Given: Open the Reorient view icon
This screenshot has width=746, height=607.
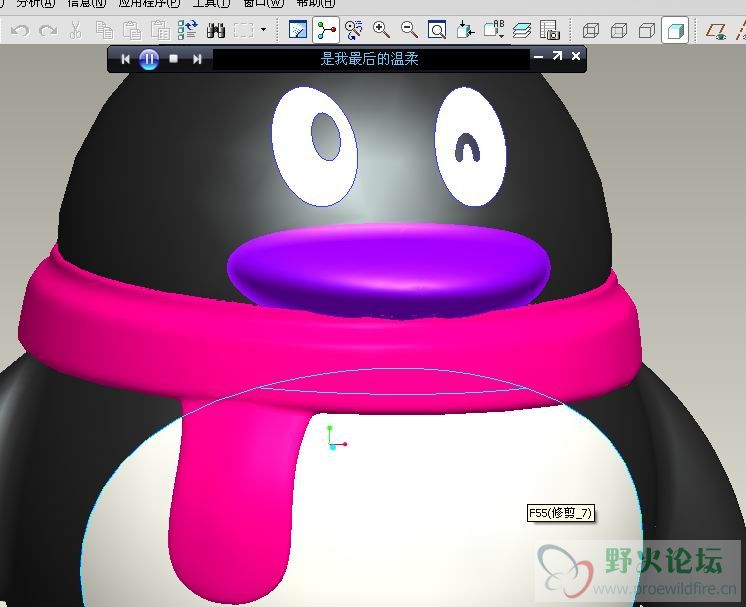Looking at the screenshot, I should 465,30.
